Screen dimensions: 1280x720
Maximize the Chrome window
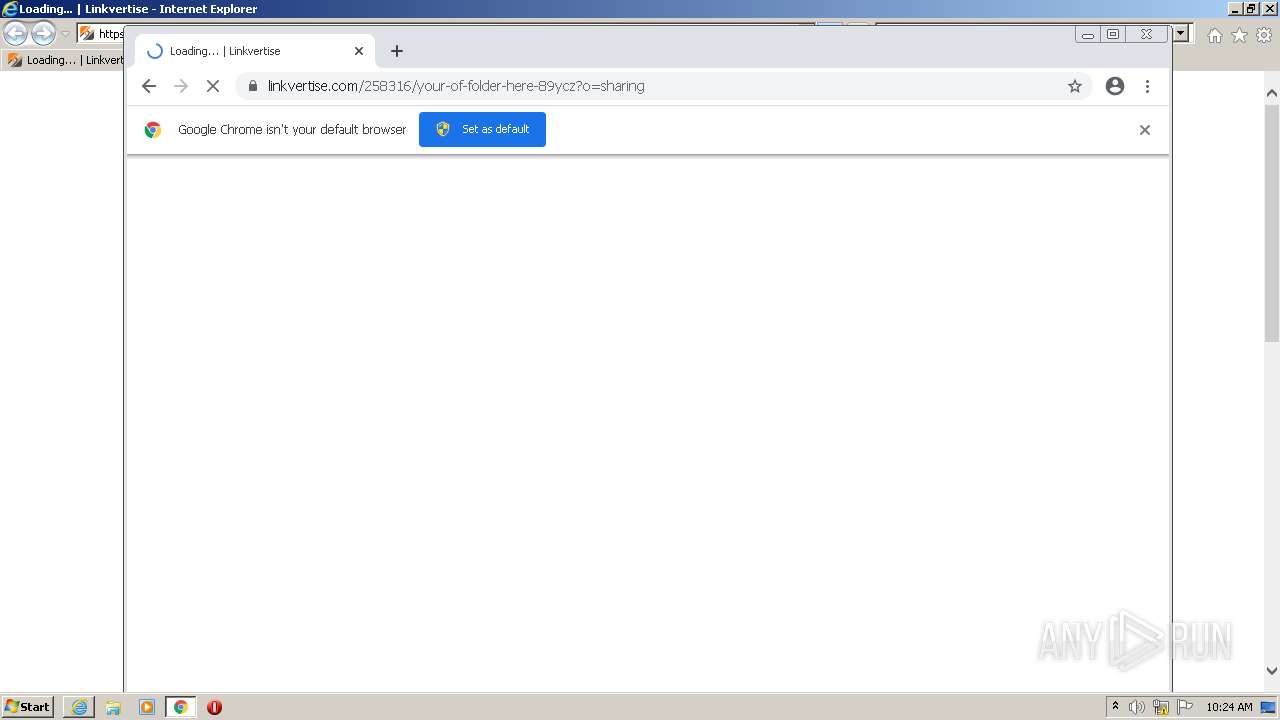(x=1113, y=34)
